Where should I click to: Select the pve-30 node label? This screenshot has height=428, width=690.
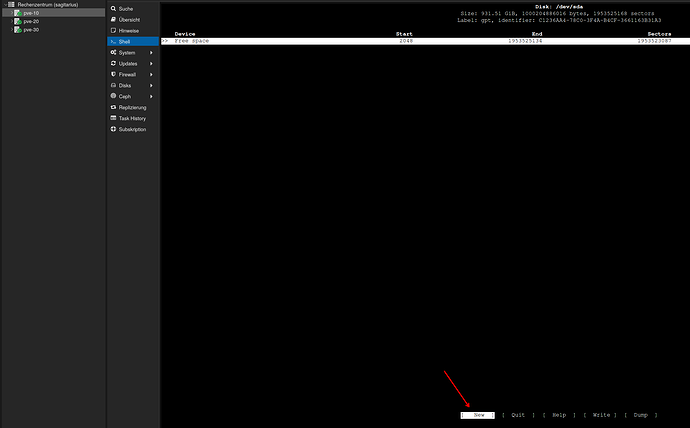click(x=31, y=30)
